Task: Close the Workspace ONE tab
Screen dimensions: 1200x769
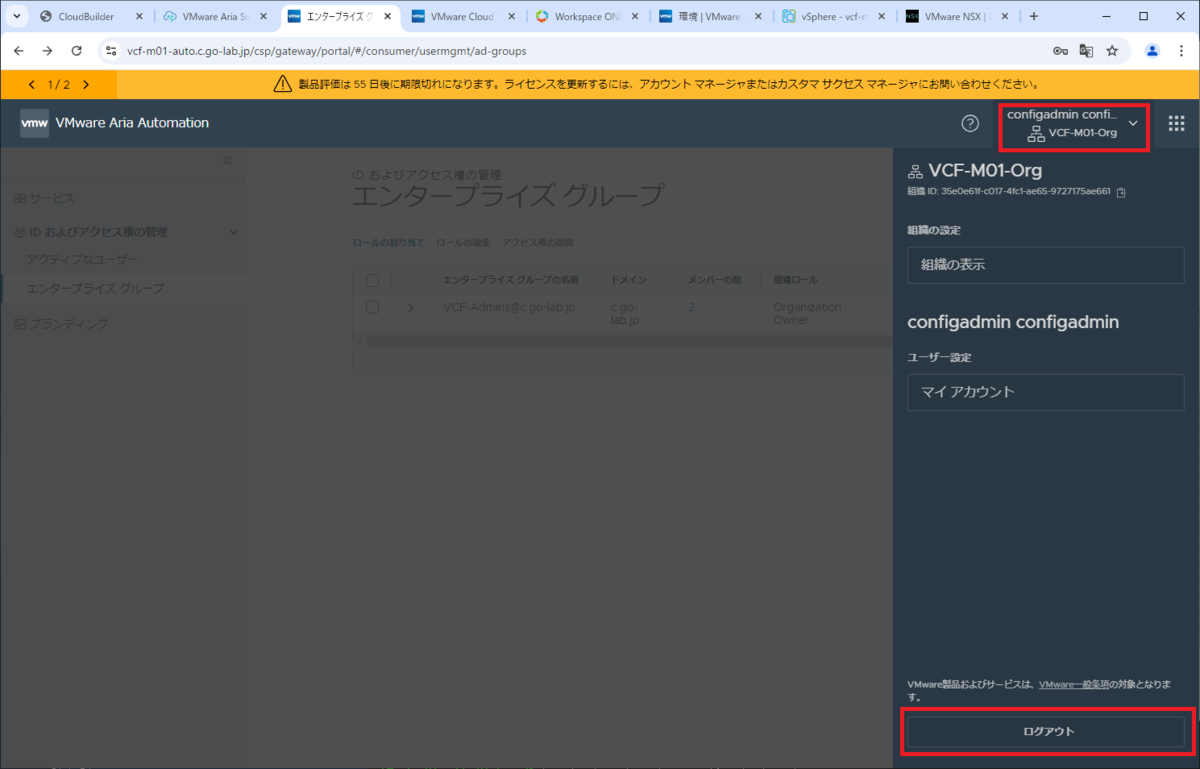Action: pos(634,17)
